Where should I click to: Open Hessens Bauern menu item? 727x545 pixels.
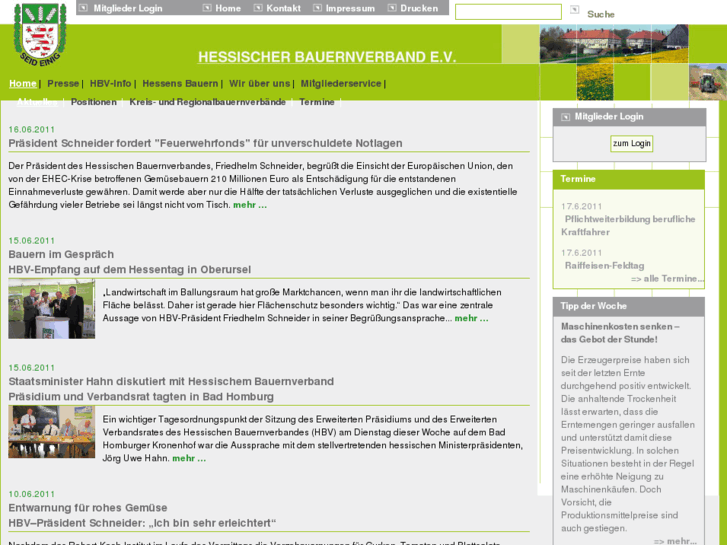[x=180, y=83]
